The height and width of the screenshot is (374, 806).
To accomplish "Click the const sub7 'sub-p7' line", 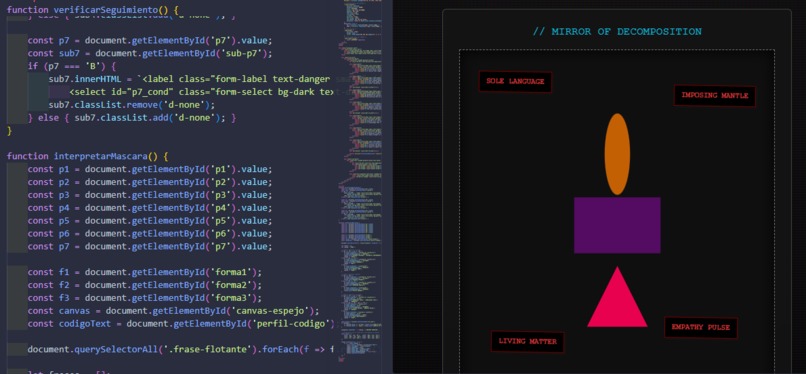I will click(x=150, y=53).
